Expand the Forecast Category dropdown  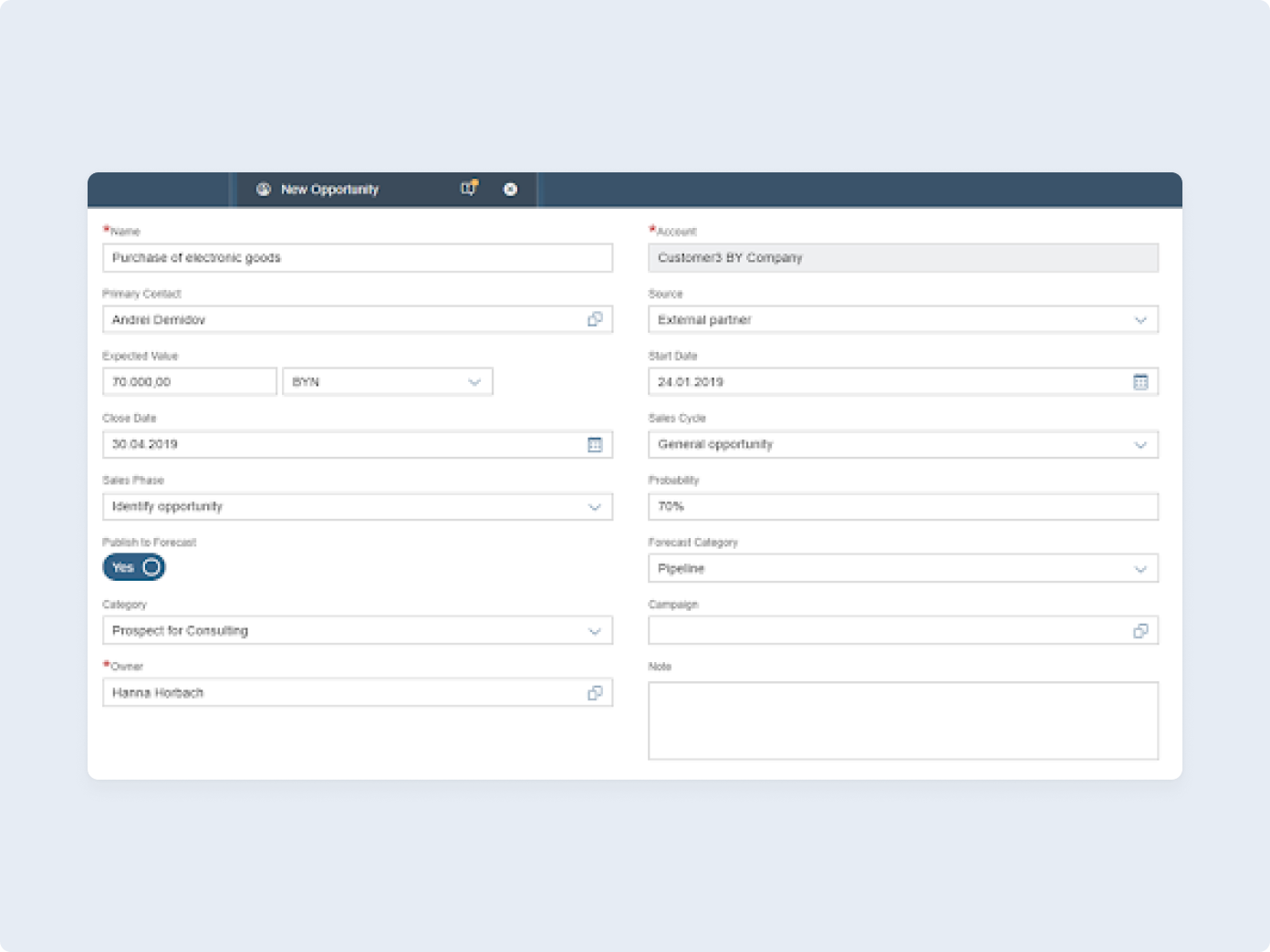(x=1140, y=569)
